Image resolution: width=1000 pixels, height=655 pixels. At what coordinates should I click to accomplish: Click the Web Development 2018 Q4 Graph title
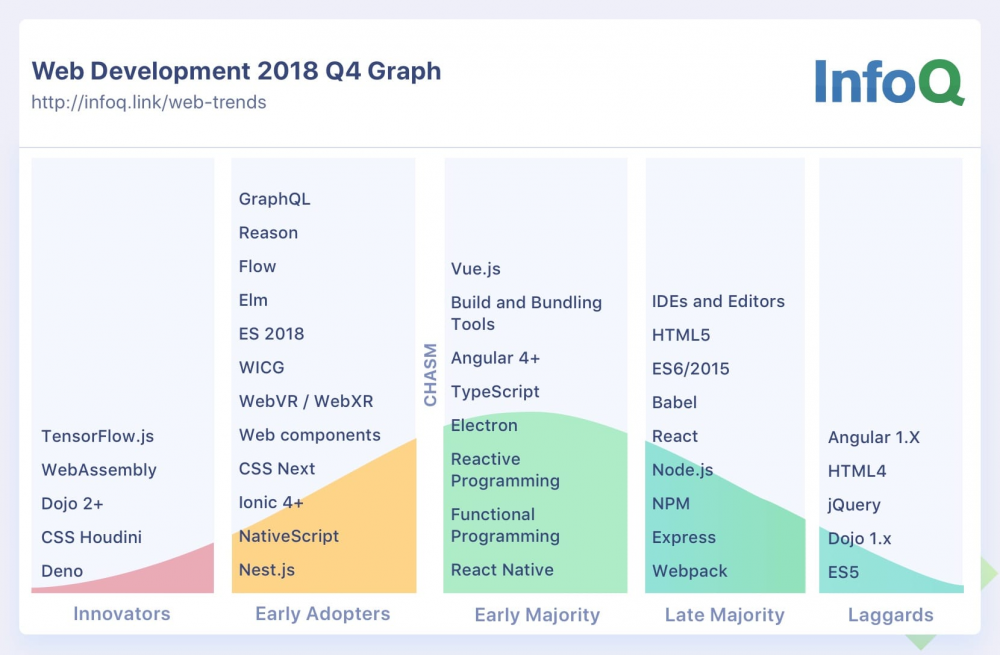[236, 71]
